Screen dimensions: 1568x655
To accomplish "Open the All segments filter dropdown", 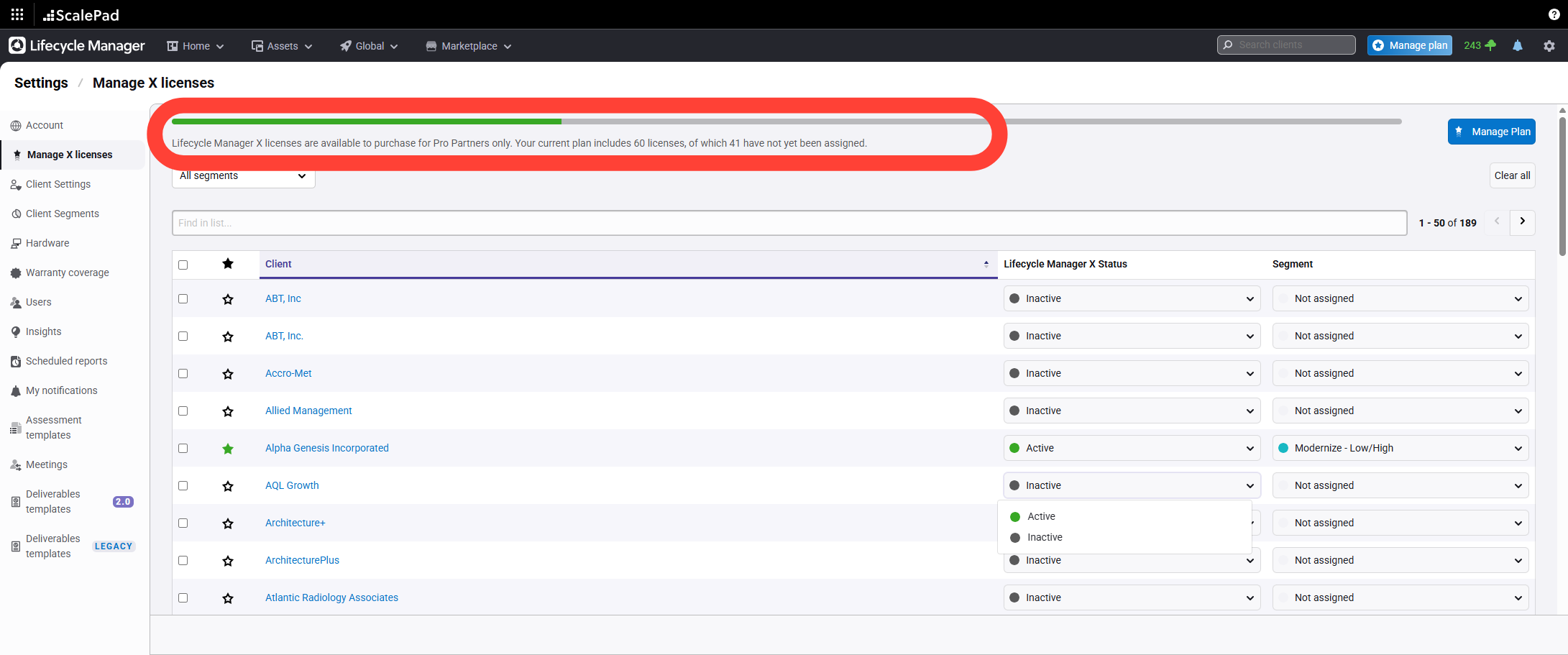I will [x=243, y=176].
